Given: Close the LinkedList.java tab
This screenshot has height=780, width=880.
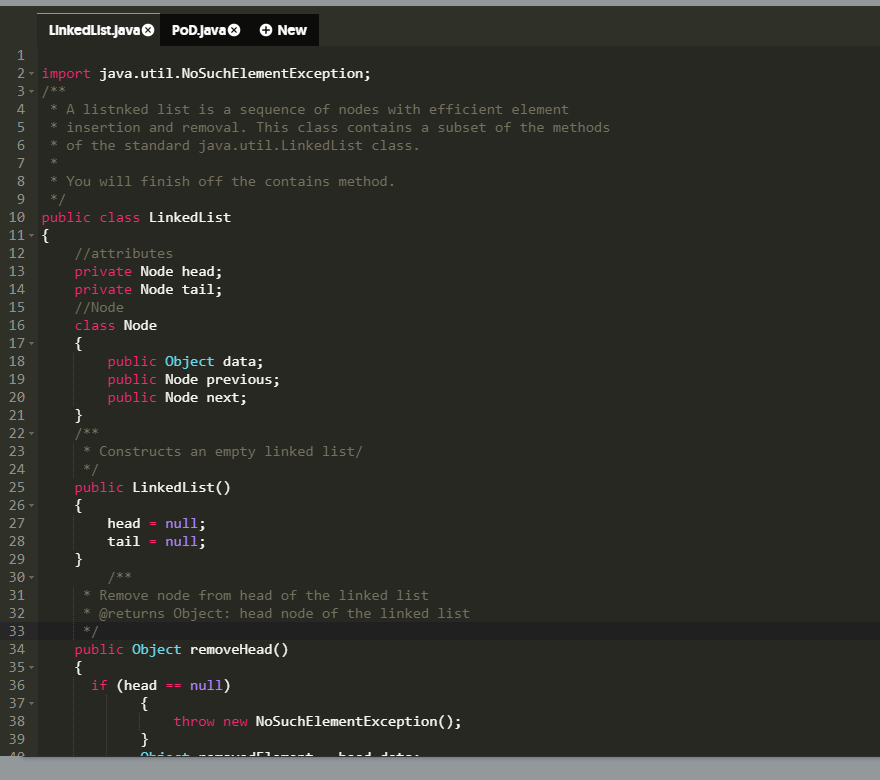Looking at the screenshot, I should click(148, 30).
